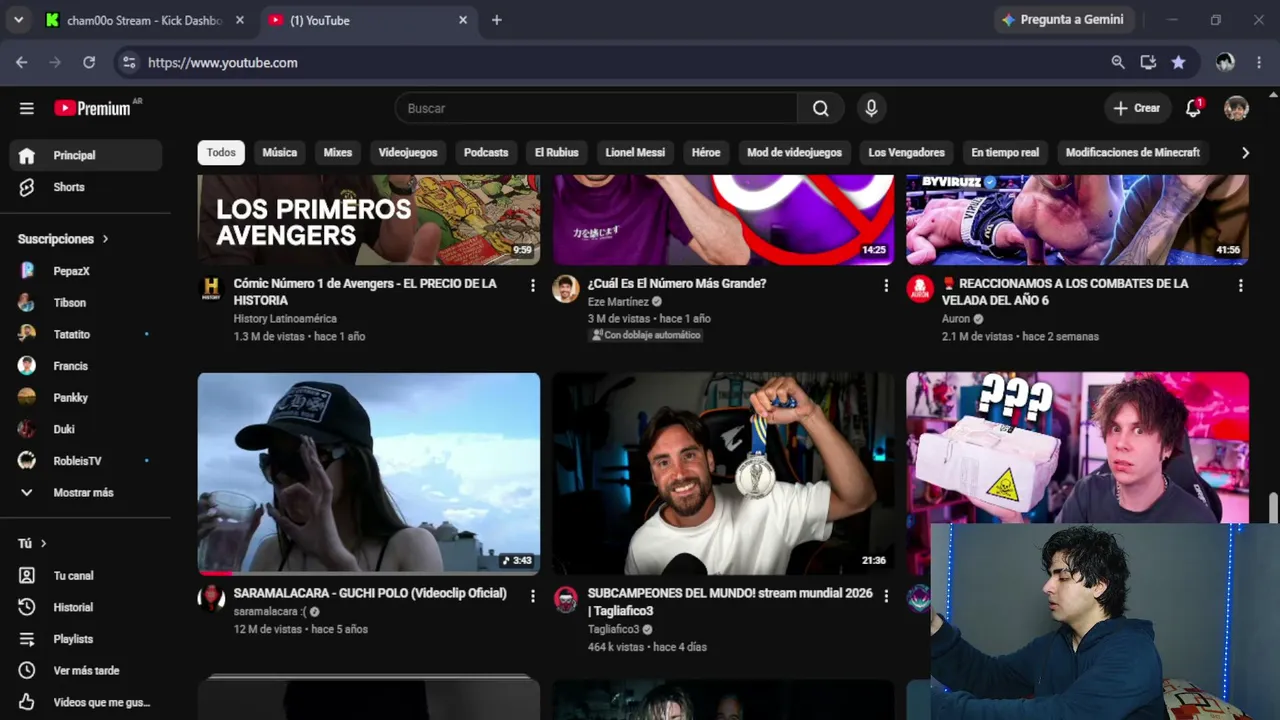Open the install app icon in address bar
1280x720 pixels.
coord(1148,62)
